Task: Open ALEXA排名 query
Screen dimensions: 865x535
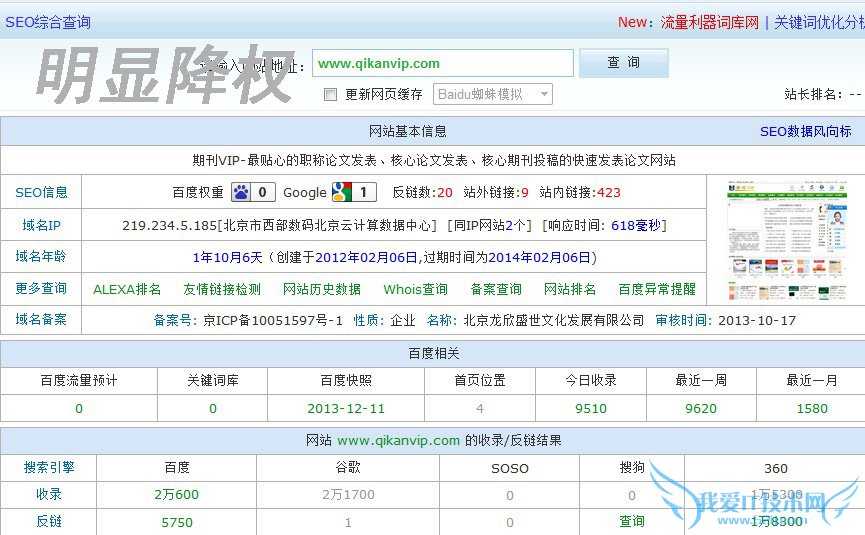Action: point(127,289)
